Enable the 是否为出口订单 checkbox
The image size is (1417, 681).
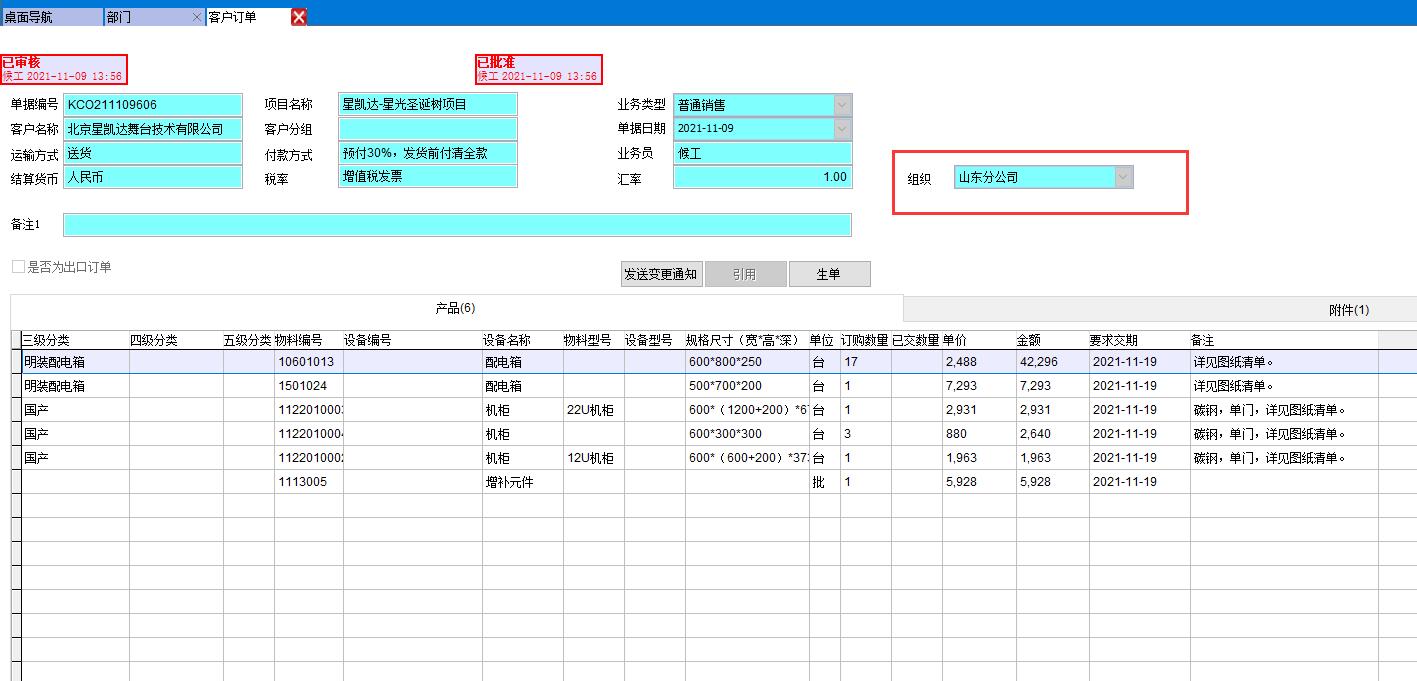[17, 265]
